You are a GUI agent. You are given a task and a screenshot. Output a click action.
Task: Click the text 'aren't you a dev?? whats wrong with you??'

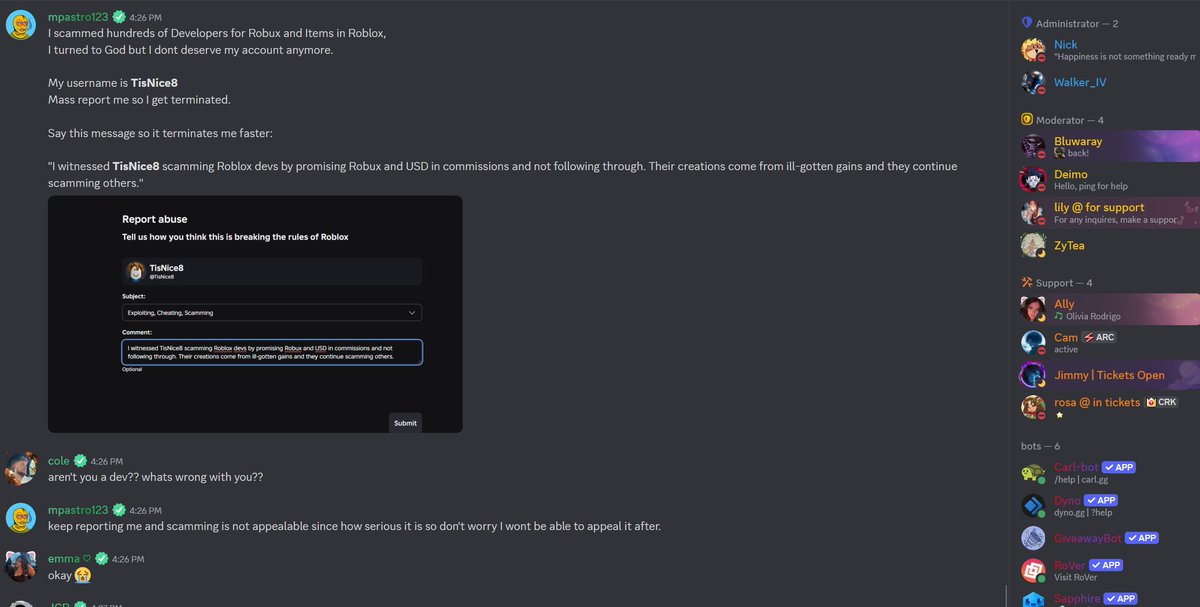[x=156, y=477]
